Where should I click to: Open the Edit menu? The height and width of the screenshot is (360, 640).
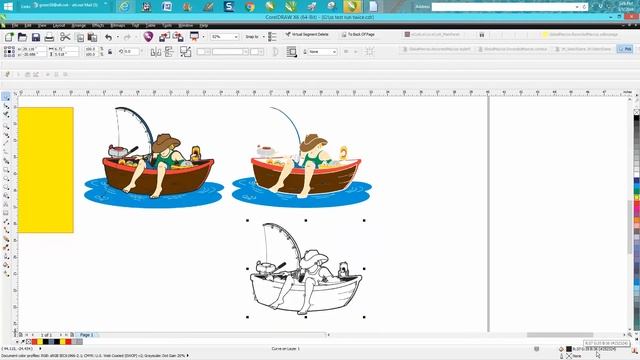click(28, 25)
